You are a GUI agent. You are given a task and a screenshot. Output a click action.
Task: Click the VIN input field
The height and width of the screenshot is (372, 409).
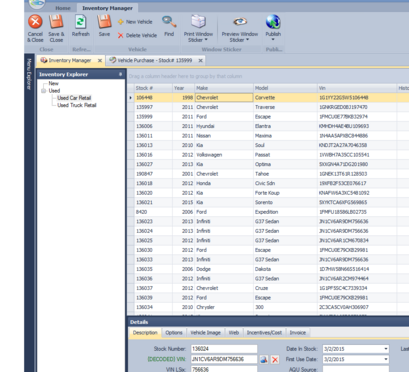tap(224, 359)
